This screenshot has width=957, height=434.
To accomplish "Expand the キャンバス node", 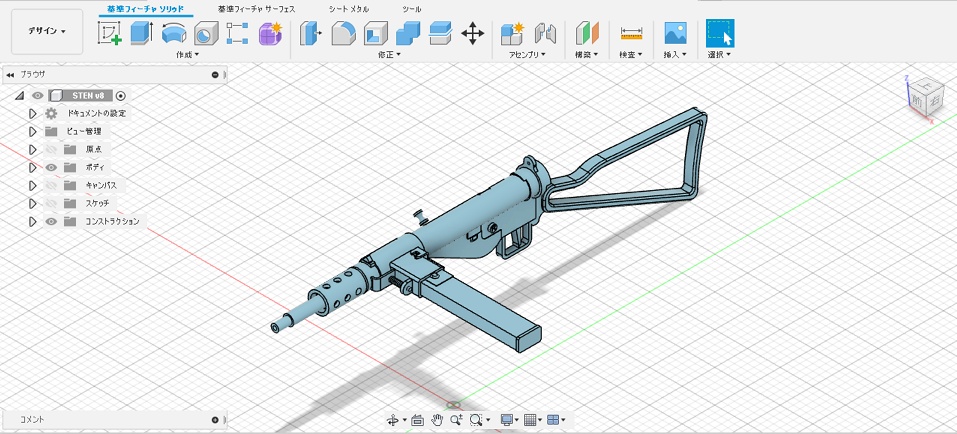I will pyautogui.click(x=33, y=186).
